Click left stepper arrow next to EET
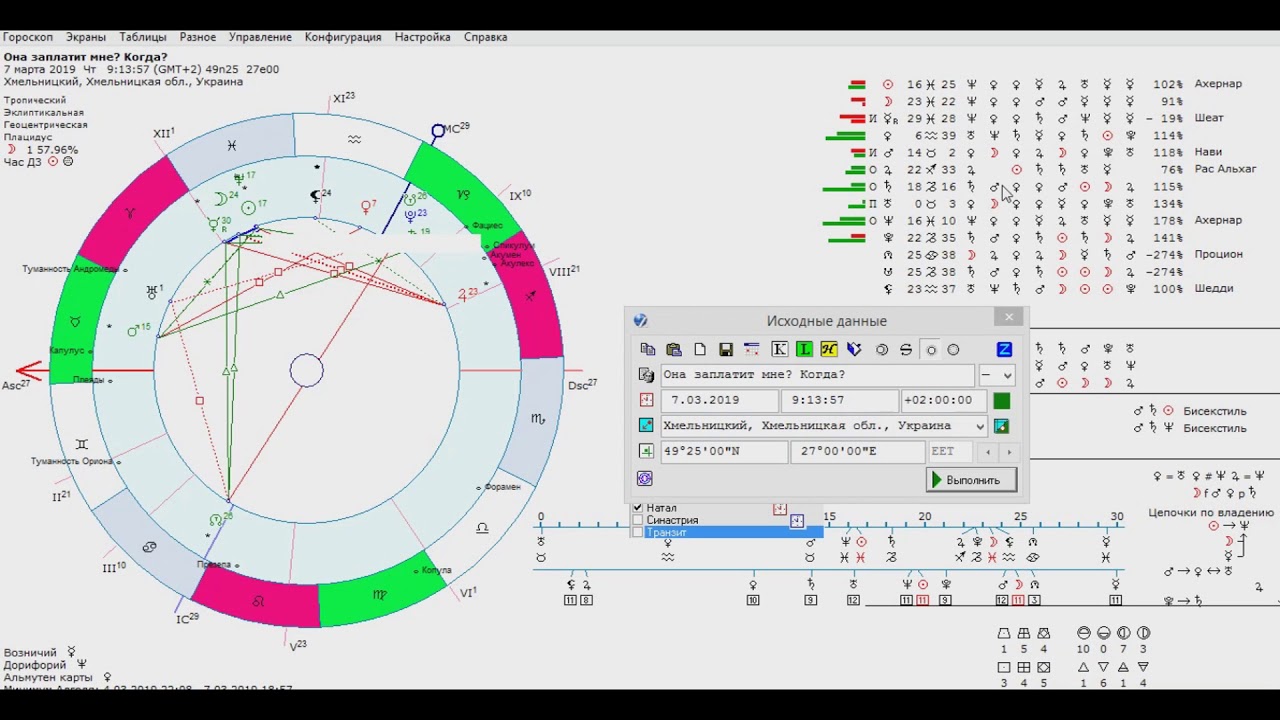1280x720 pixels. tap(989, 452)
